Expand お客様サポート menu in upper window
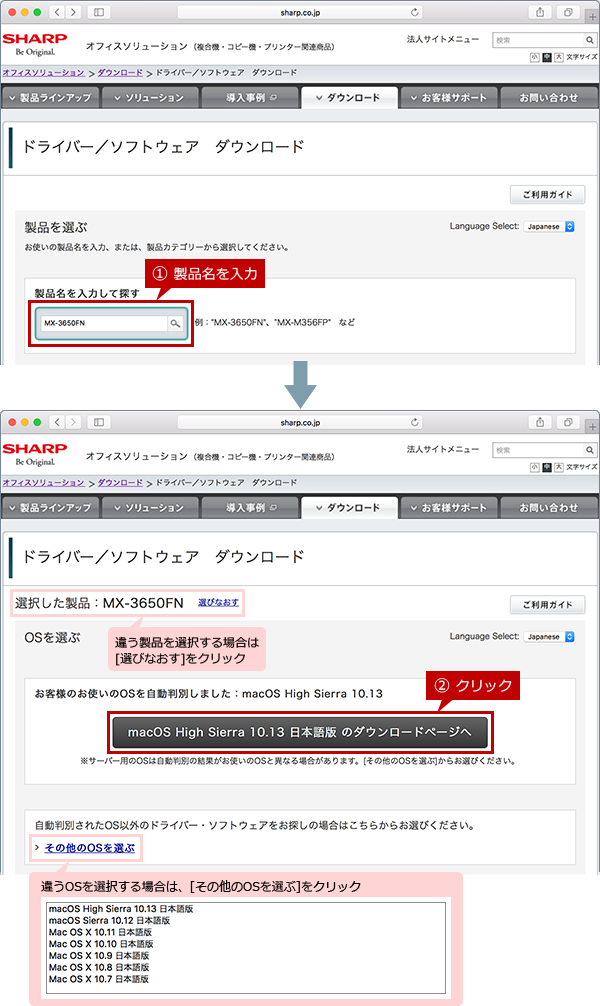 449,98
